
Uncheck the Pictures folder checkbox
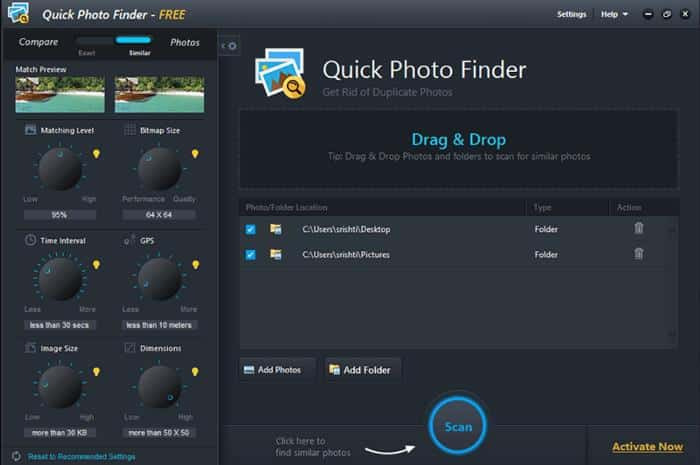click(250, 255)
